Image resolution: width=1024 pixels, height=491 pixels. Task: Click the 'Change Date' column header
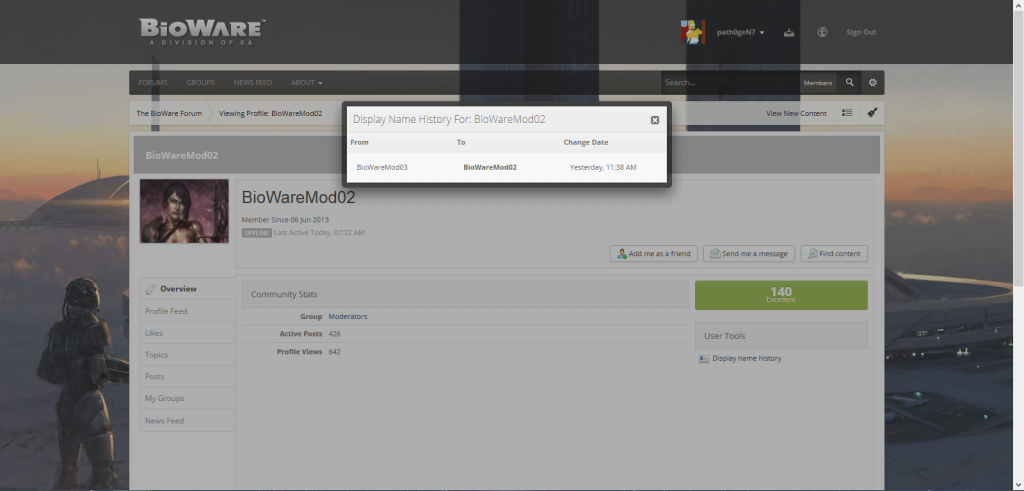click(586, 142)
